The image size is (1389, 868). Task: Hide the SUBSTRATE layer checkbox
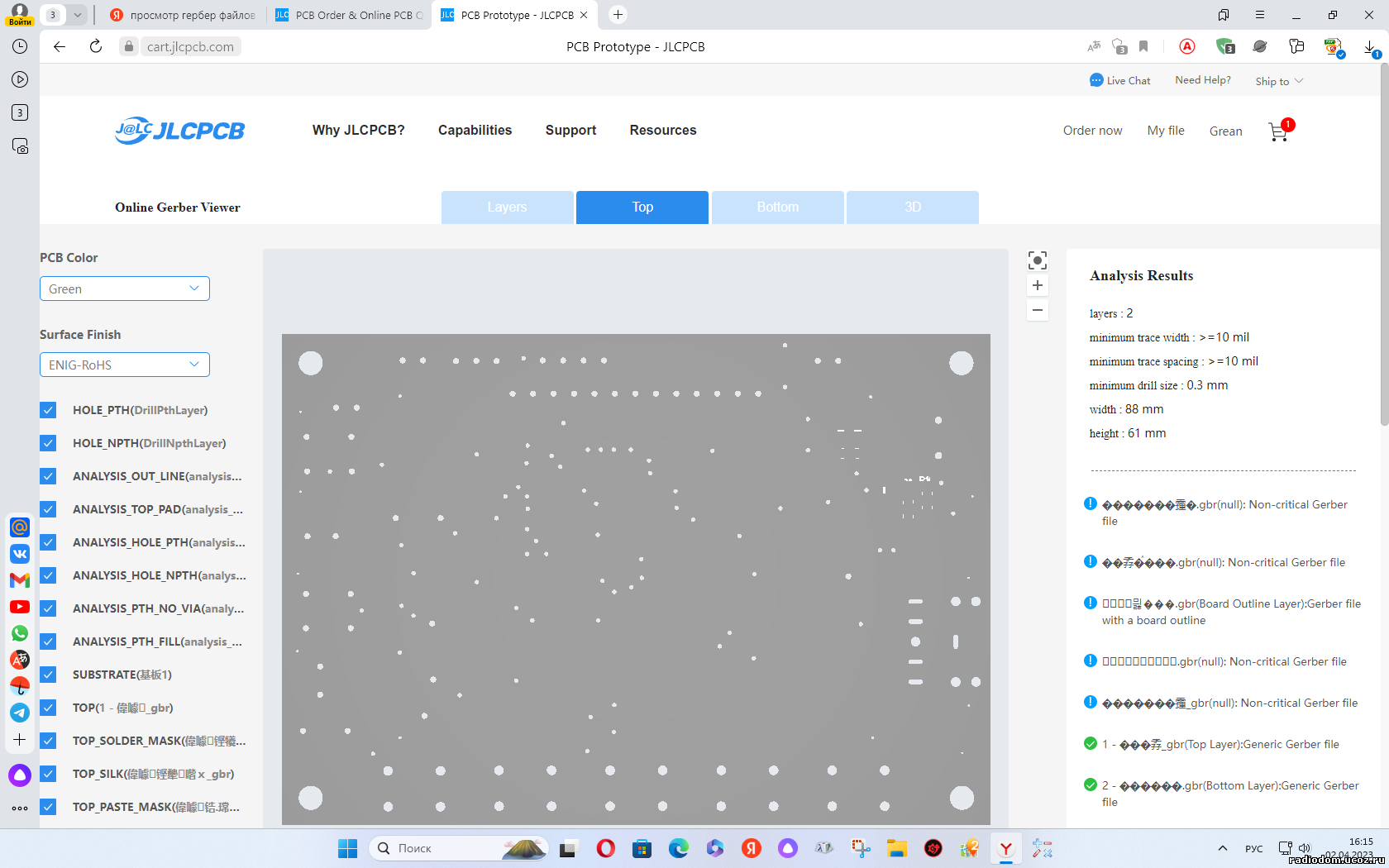click(48, 675)
